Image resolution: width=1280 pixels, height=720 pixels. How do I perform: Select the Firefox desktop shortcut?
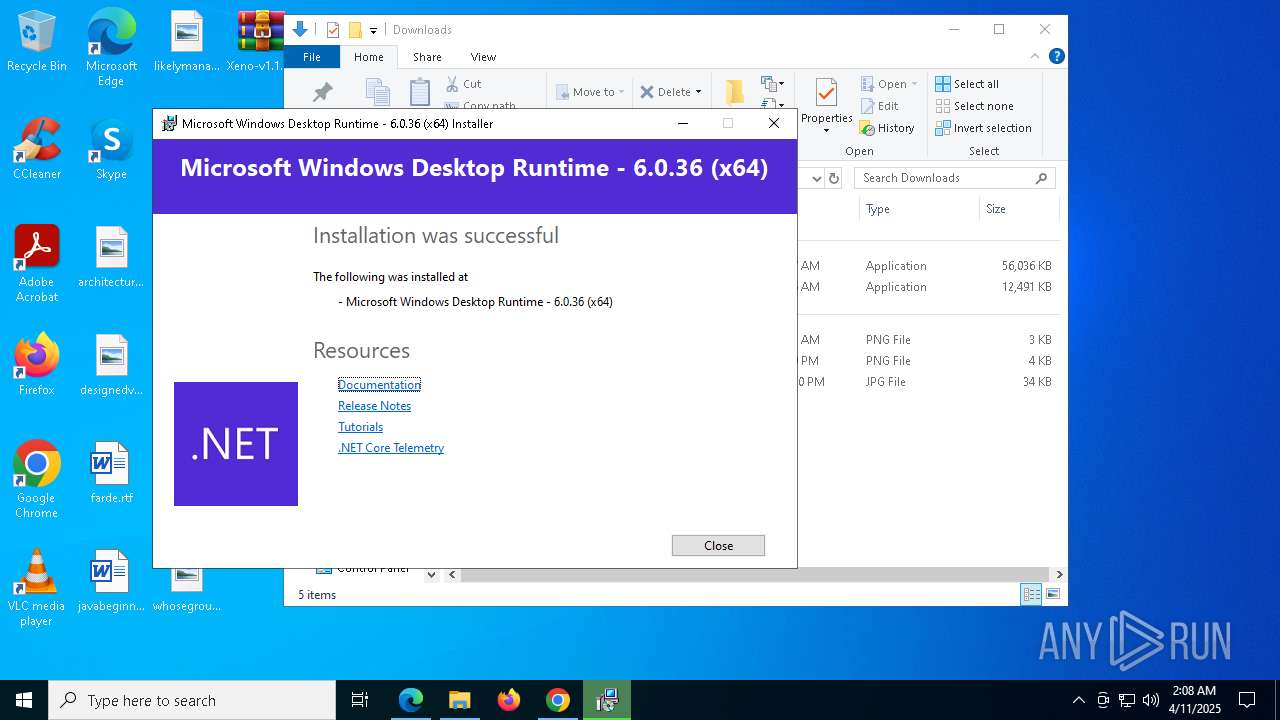pos(37,365)
